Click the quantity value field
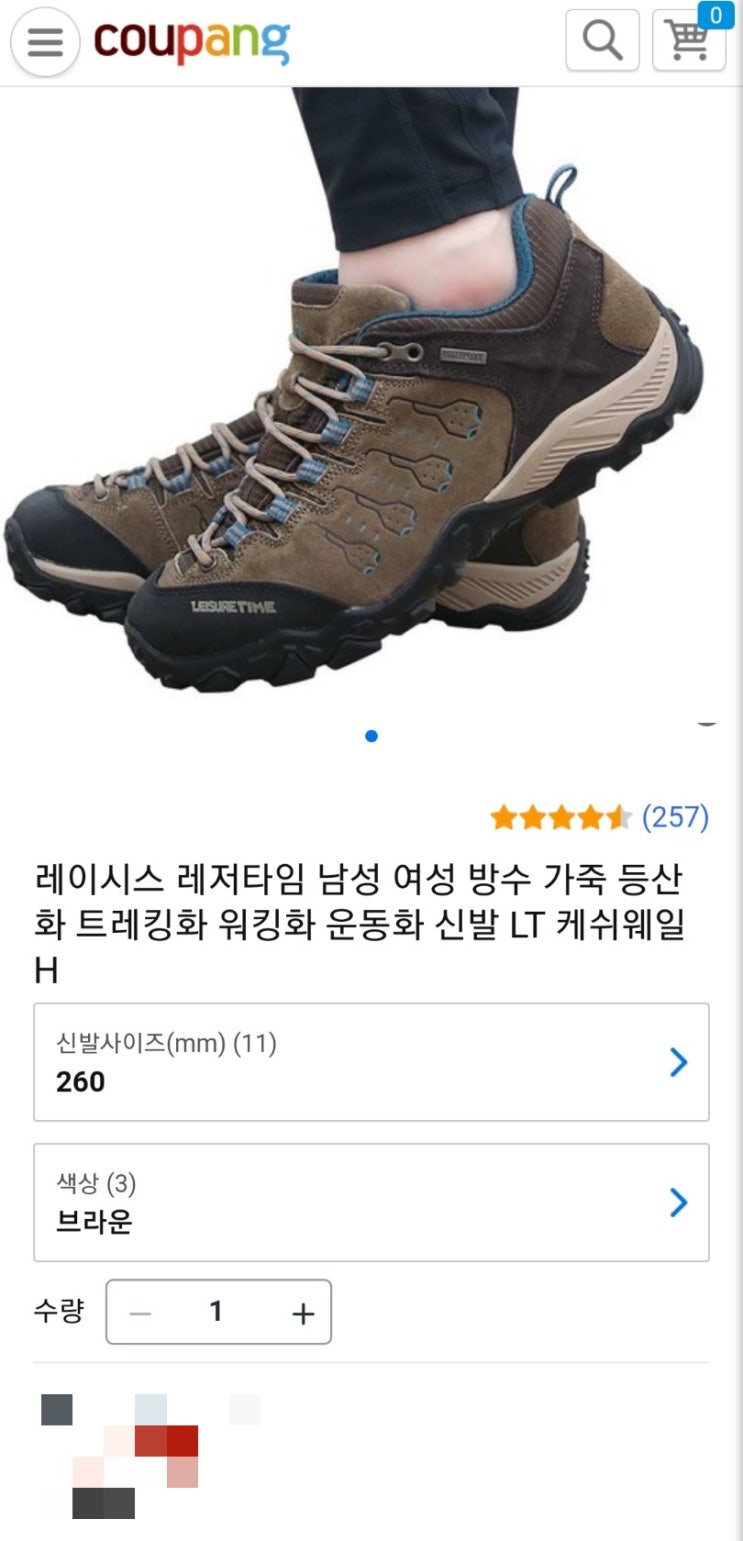 pyautogui.click(x=215, y=1311)
